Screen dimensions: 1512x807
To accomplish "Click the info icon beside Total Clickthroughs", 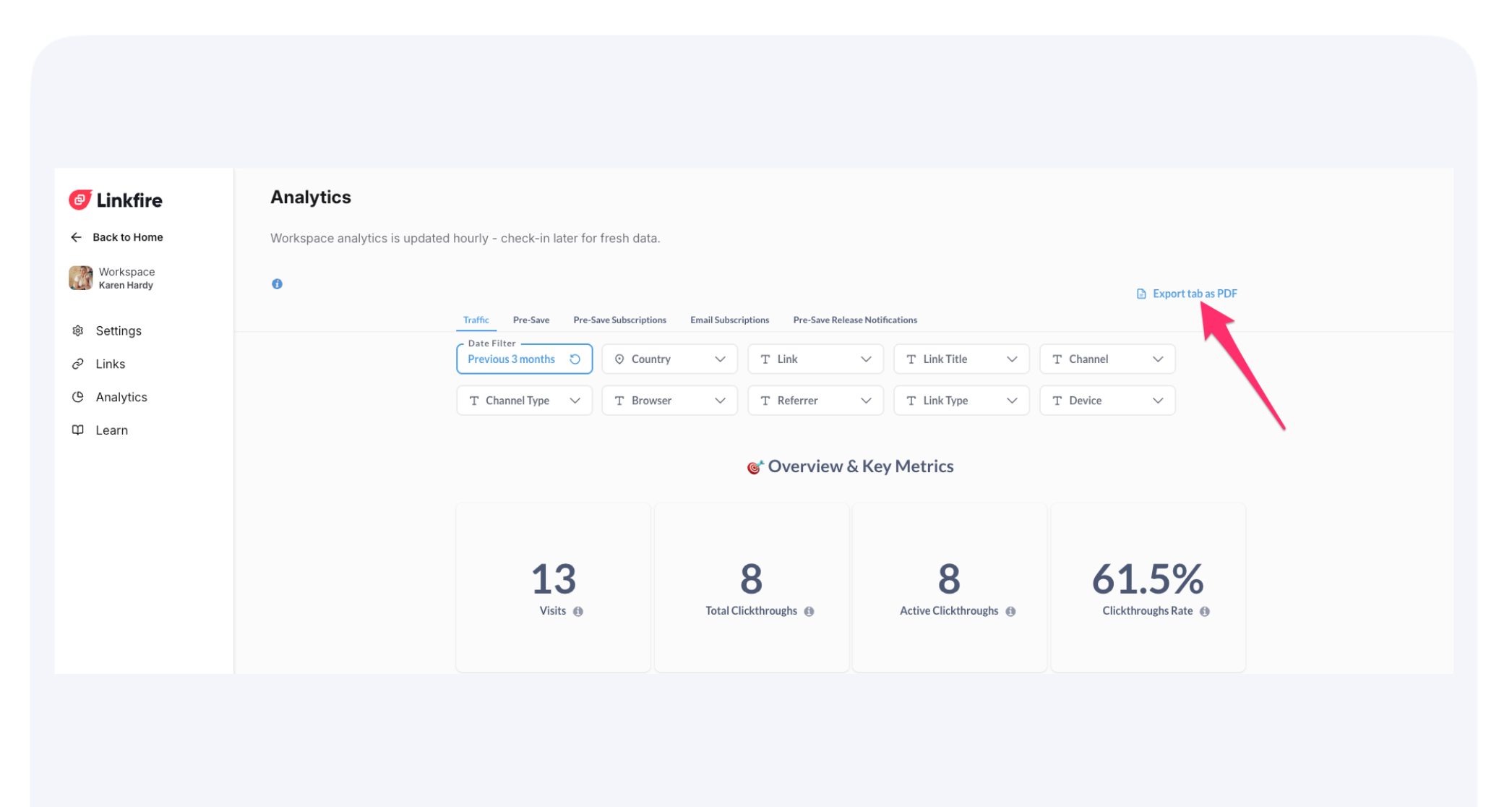I will pyautogui.click(x=809, y=612).
